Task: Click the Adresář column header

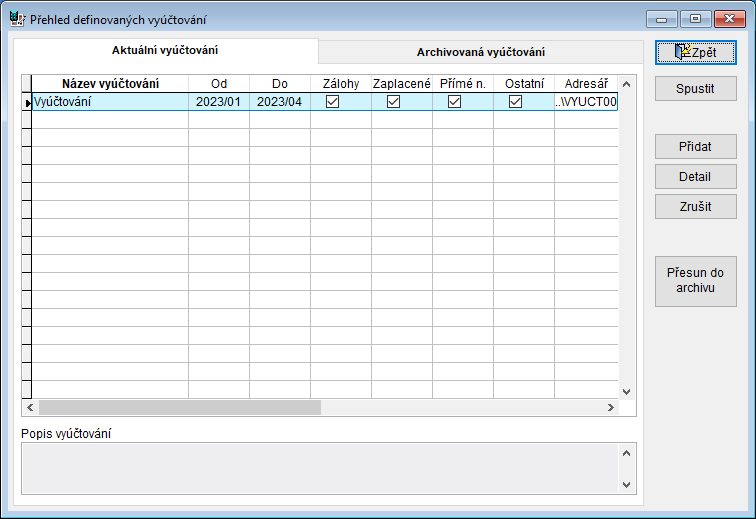Action: pyautogui.click(x=586, y=84)
